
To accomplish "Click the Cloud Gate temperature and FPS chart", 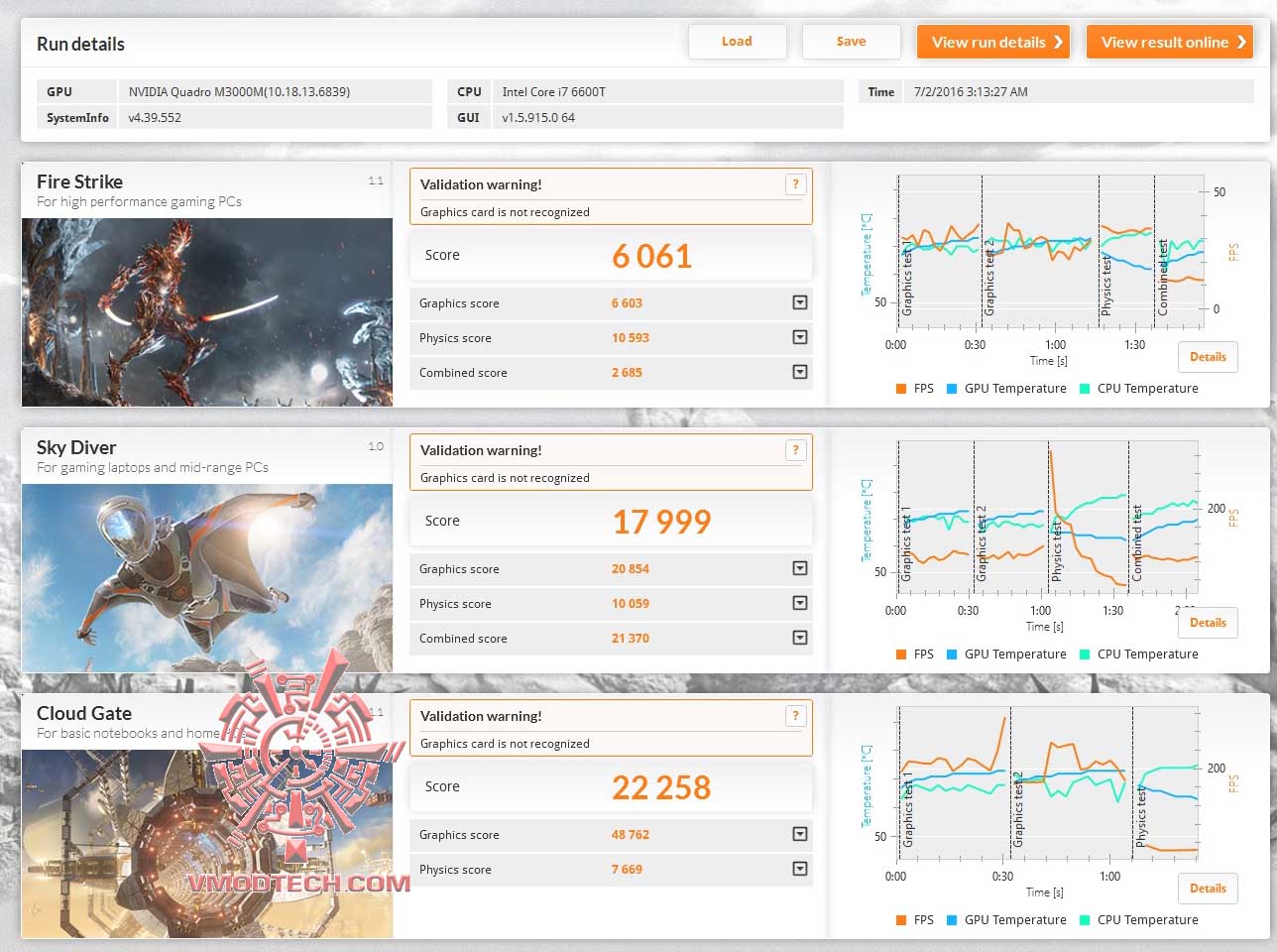I will [1049, 781].
